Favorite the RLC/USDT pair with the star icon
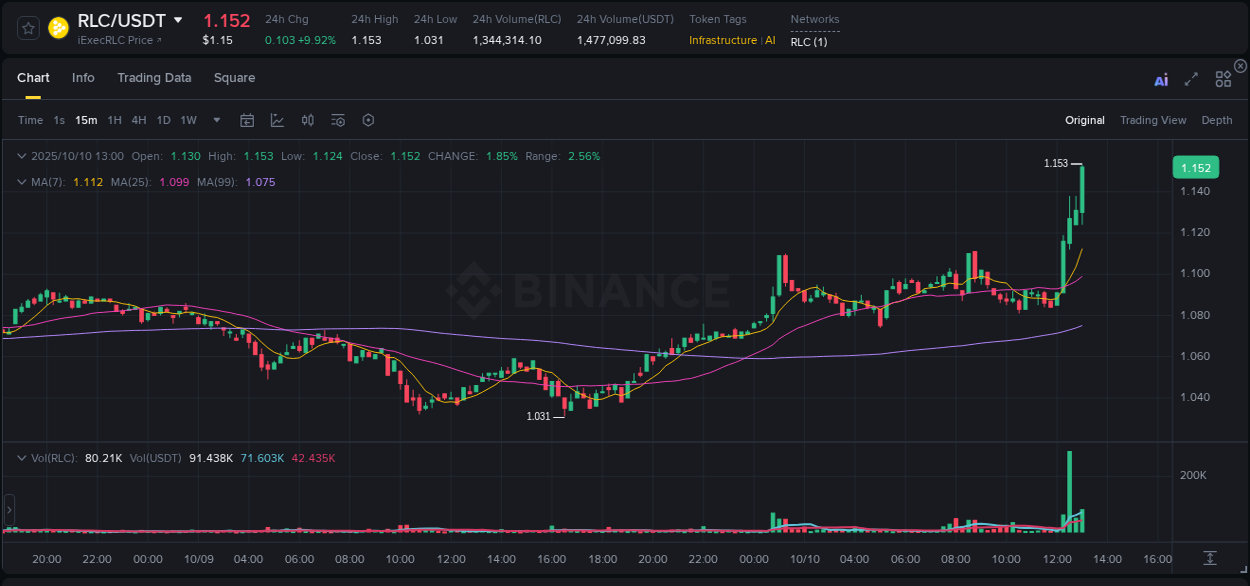Image resolution: width=1250 pixels, height=586 pixels. point(27,28)
